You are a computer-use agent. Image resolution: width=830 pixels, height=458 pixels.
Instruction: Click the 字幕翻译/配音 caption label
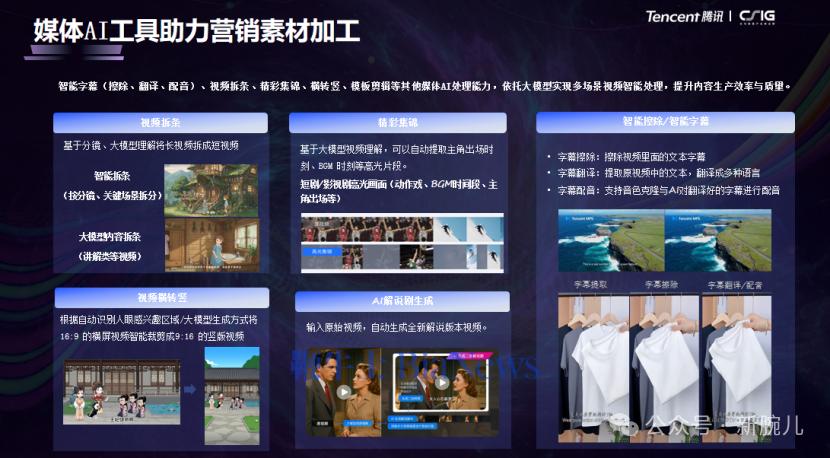(735, 285)
